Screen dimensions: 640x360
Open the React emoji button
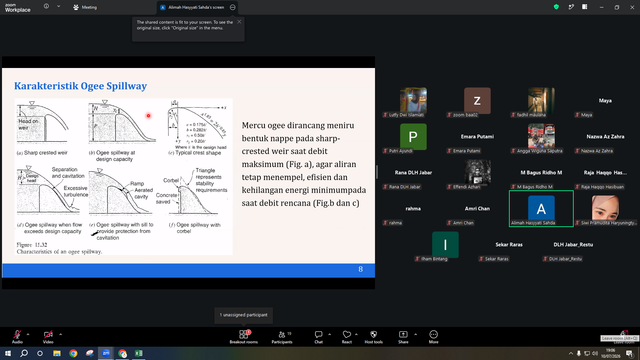click(347, 337)
